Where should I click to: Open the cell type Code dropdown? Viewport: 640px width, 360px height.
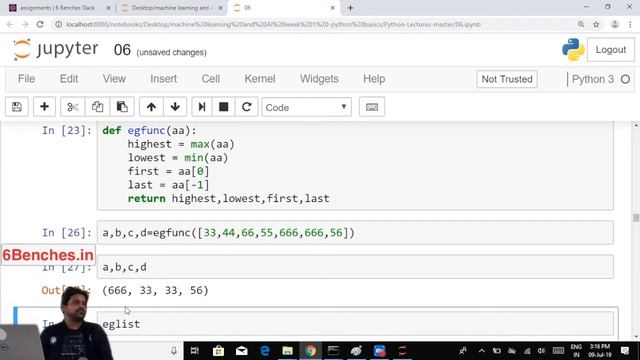[307, 107]
